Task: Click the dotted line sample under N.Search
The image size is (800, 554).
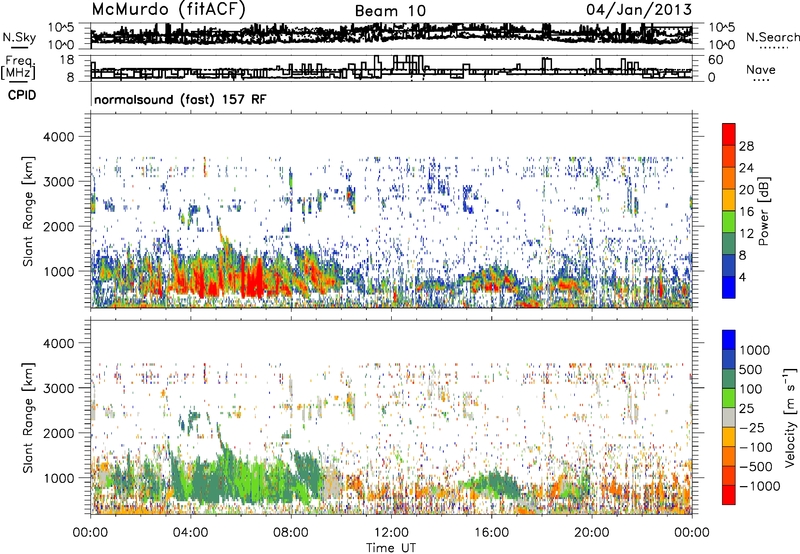Action: (x=774, y=48)
